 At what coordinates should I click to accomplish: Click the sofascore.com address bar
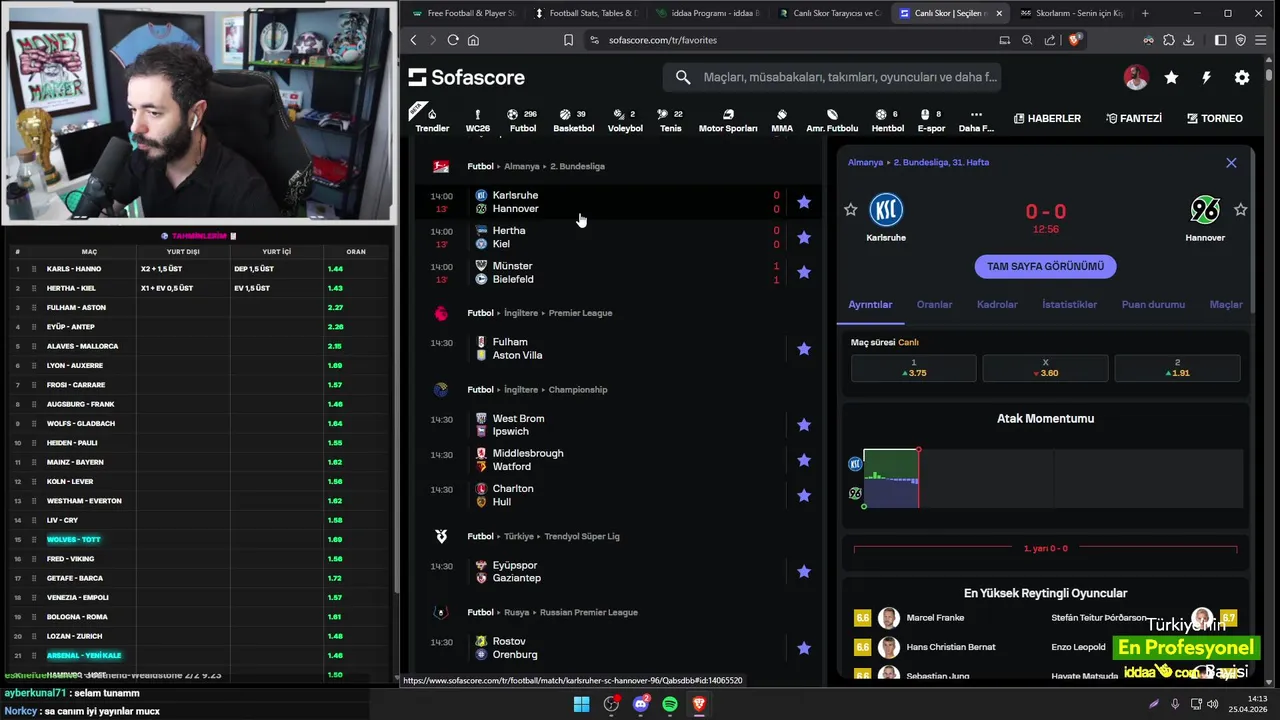pos(790,40)
